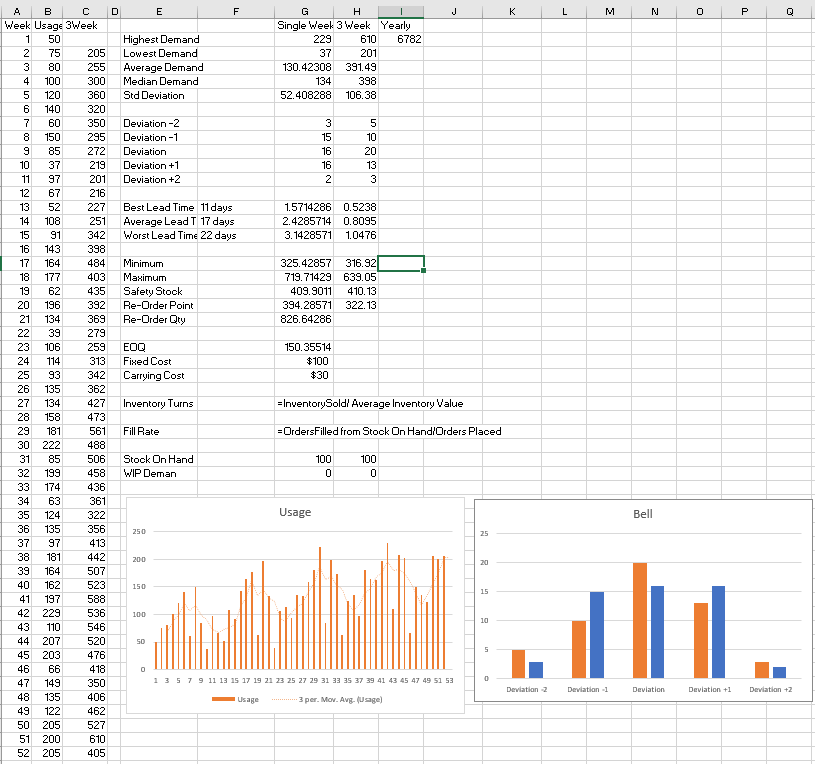Select the 'Re-Order Point' label cell
The height and width of the screenshot is (764, 815).
click(x=159, y=306)
